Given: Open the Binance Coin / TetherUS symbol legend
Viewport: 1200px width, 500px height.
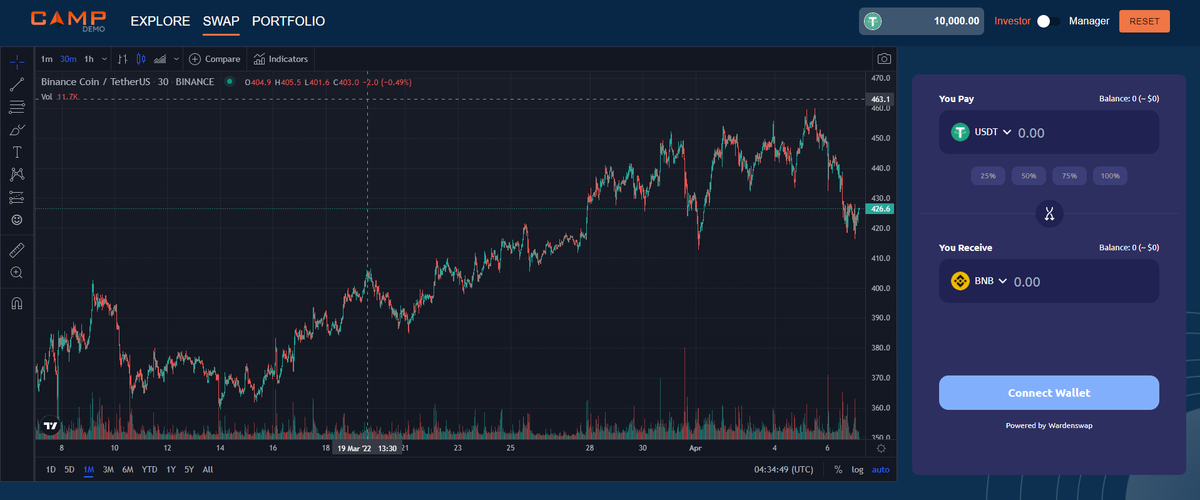Looking at the screenshot, I should tap(127, 82).
